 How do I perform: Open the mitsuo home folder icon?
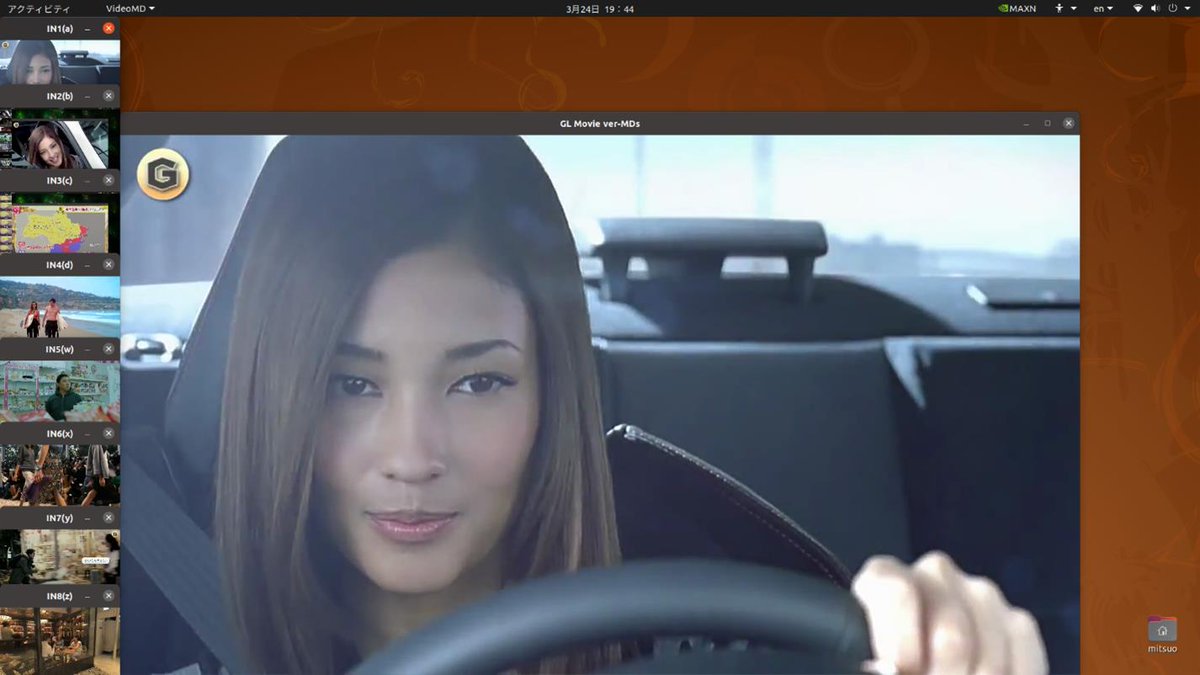click(1162, 630)
